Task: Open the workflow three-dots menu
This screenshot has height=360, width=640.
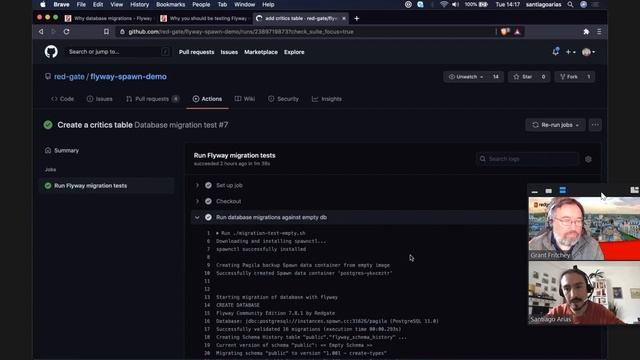Action: (595, 125)
